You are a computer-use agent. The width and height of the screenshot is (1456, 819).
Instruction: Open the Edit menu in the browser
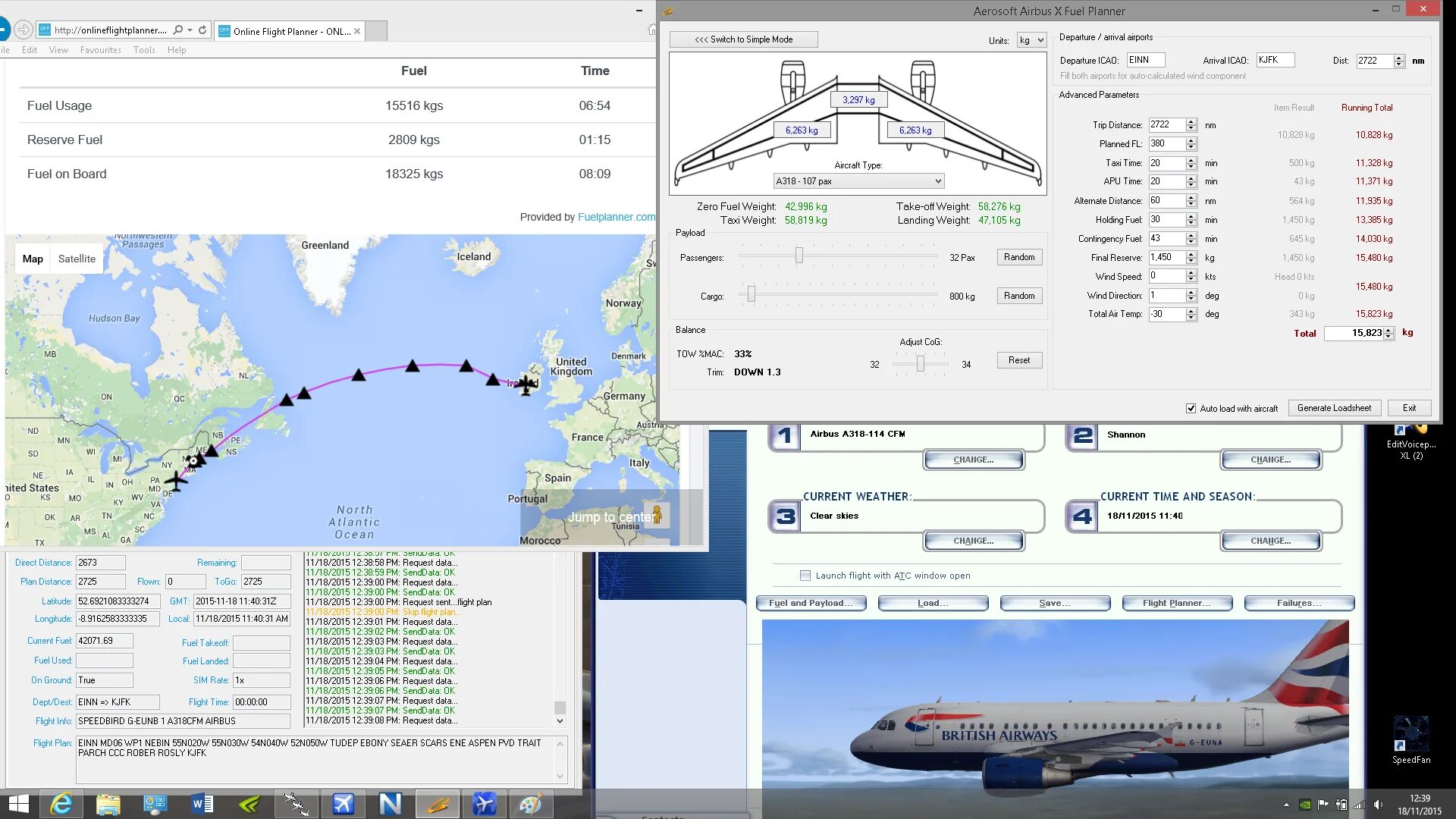click(30, 50)
